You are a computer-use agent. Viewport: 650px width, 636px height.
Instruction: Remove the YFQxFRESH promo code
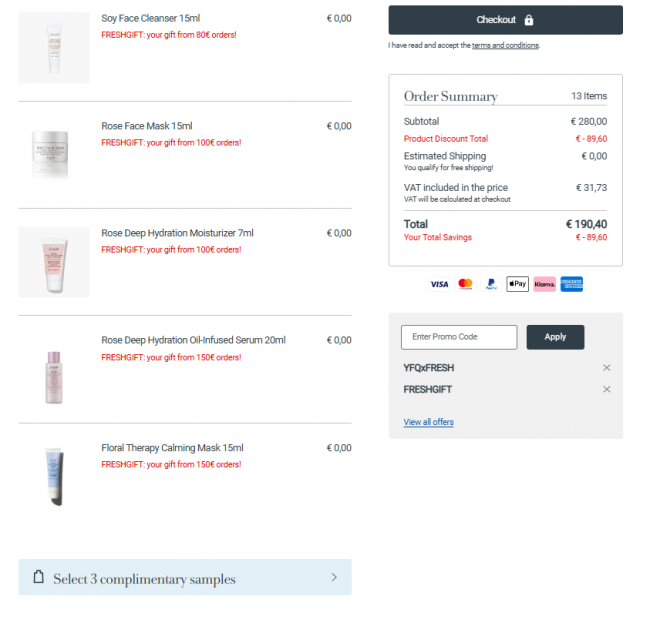(606, 368)
